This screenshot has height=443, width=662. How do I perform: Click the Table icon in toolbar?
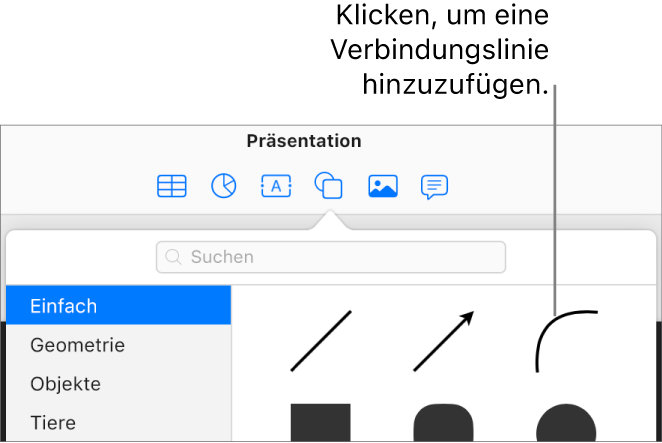point(172,186)
